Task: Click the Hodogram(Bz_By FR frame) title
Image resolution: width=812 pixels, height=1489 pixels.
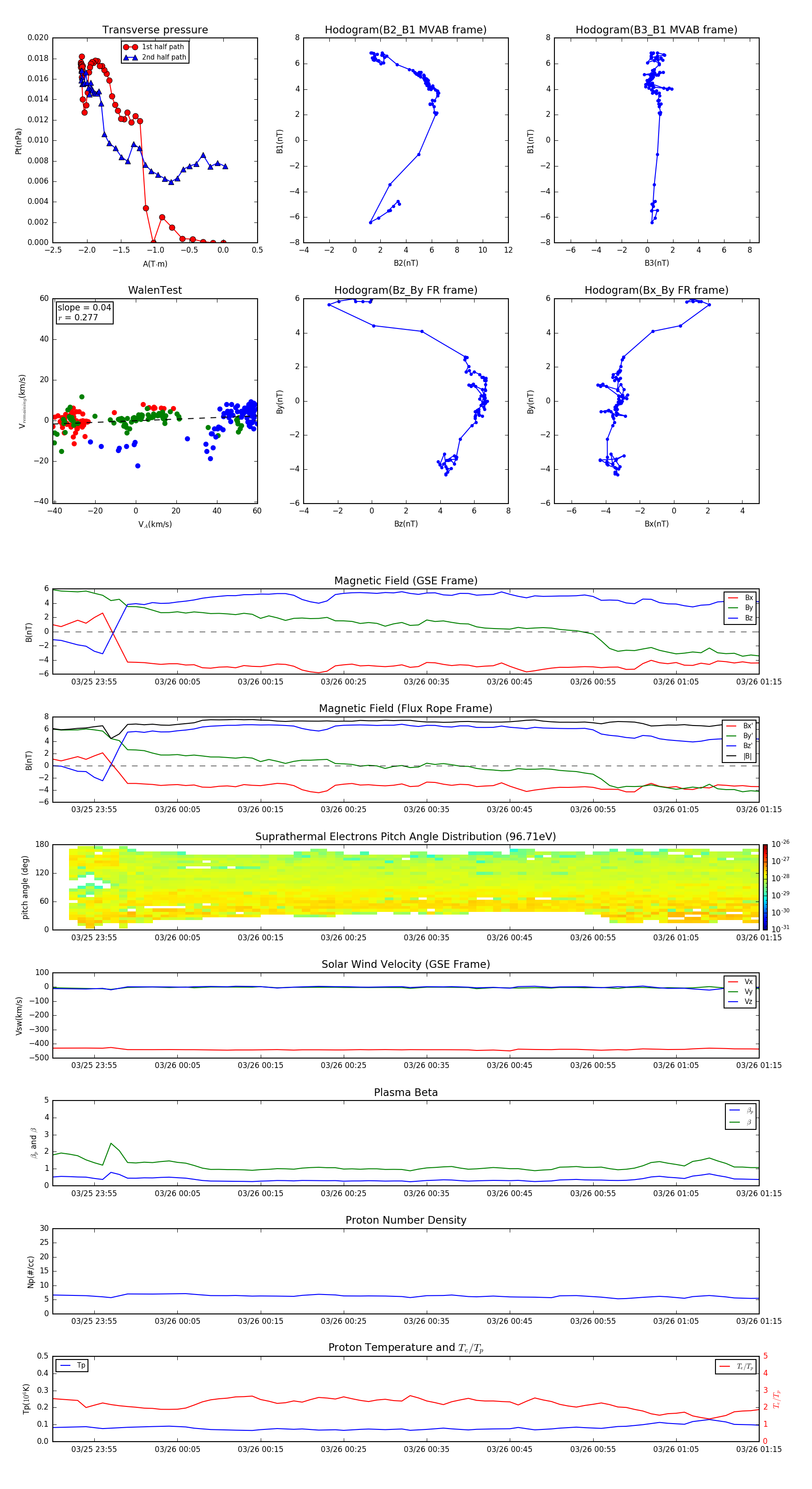Action: tap(406, 290)
